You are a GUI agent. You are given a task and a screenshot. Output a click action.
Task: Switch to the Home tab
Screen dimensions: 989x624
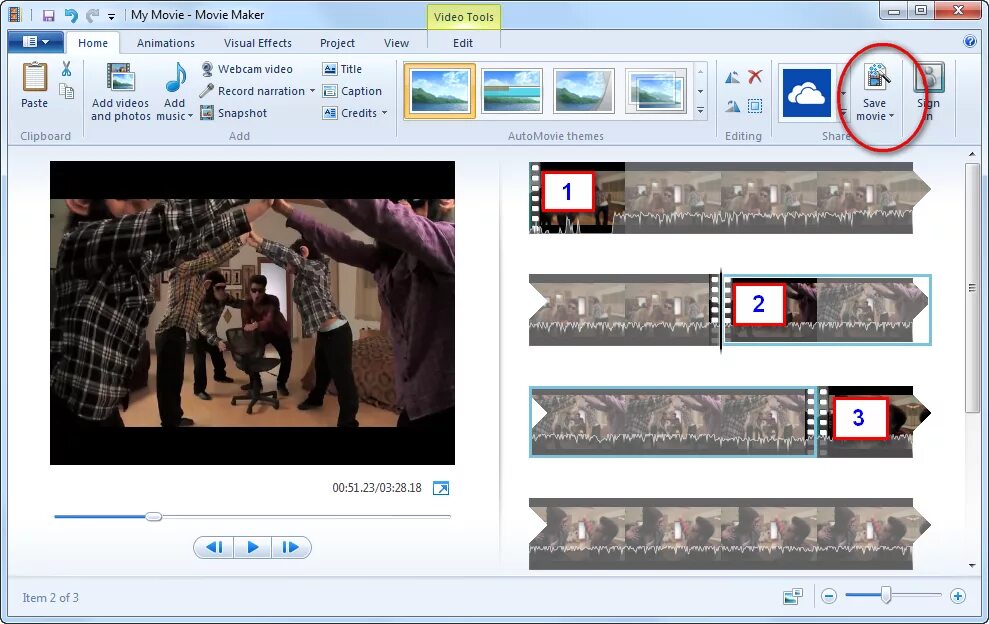pos(93,43)
